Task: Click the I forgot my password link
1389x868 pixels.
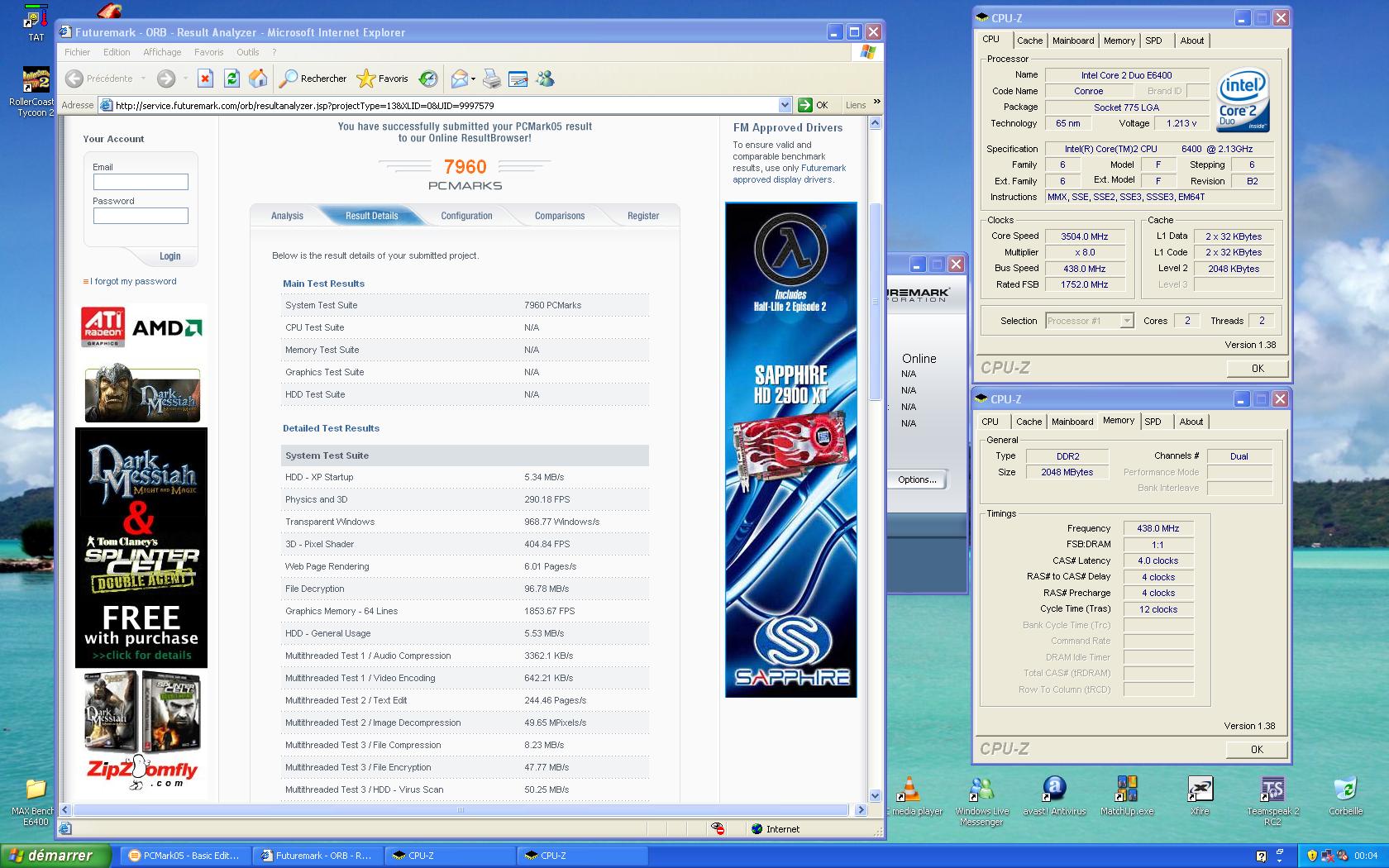Action: [133, 281]
